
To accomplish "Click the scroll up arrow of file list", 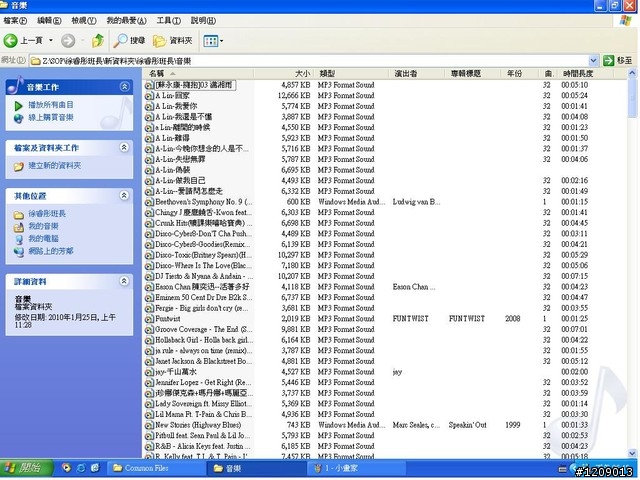I will pyautogui.click(x=632, y=74).
